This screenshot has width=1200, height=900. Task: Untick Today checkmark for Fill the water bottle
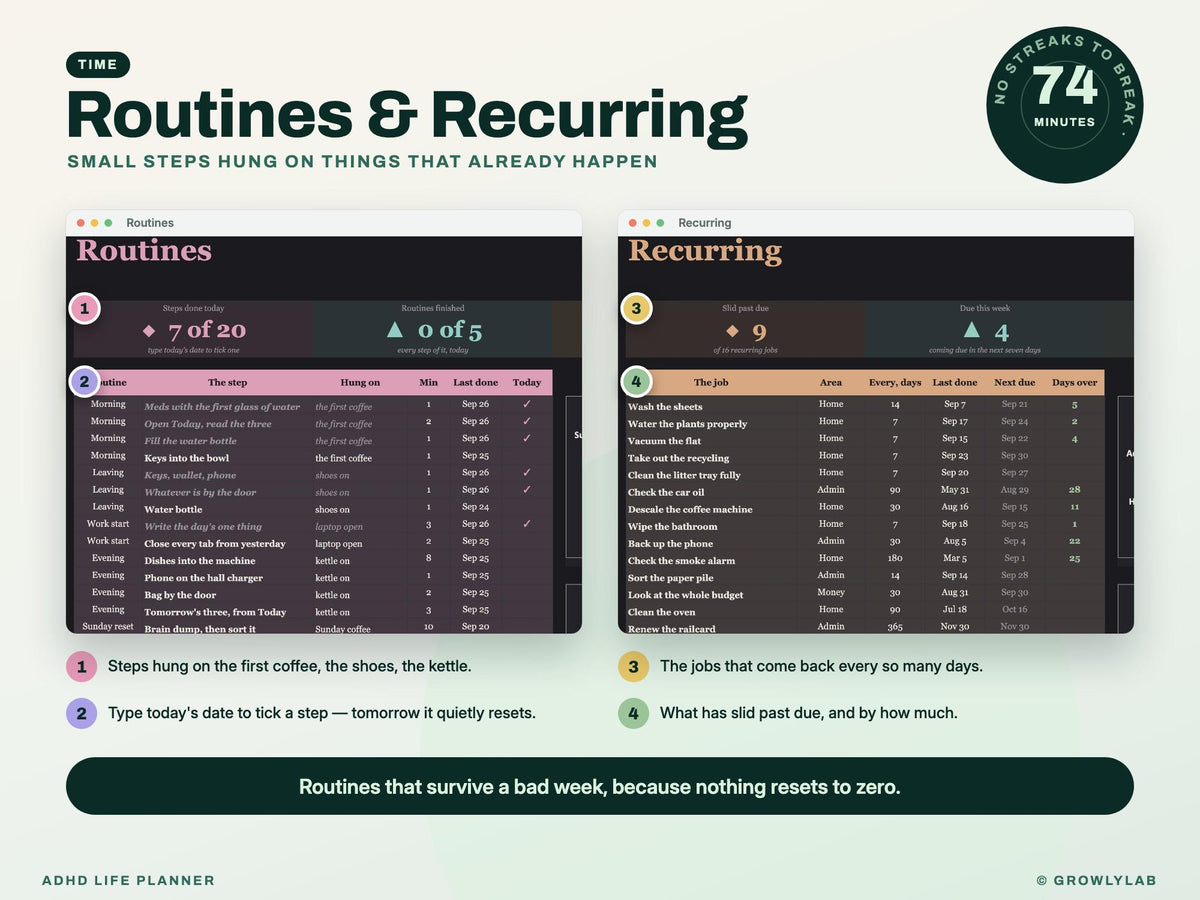pyautogui.click(x=526, y=439)
